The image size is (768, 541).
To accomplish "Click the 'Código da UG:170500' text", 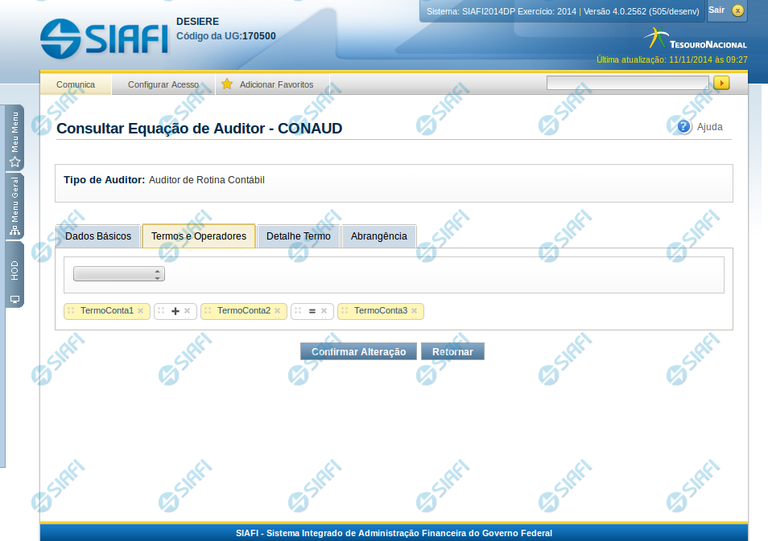I will (x=226, y=36).
